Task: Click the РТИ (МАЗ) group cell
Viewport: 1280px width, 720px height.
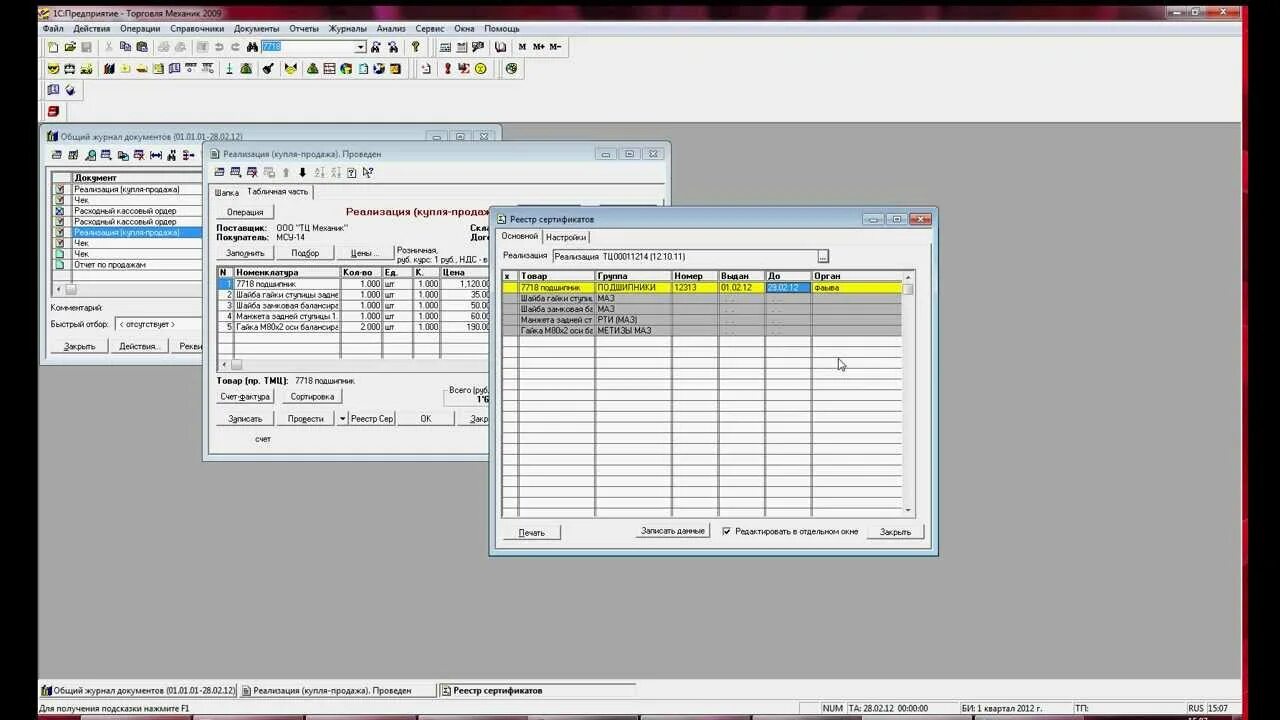Action: point(633,320)
